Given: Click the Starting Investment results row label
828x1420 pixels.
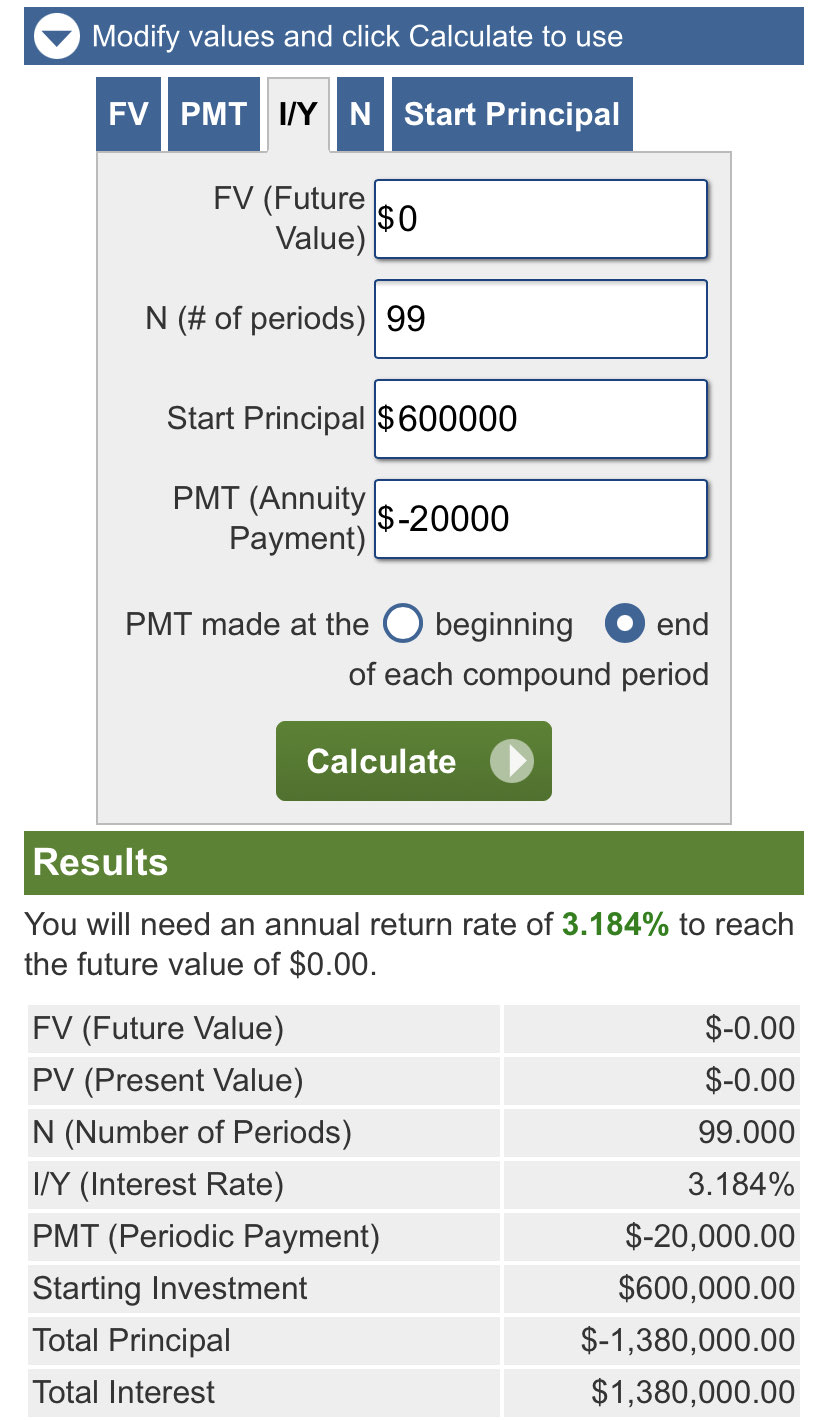Looking at the screenshot, I should (170, 1288).
